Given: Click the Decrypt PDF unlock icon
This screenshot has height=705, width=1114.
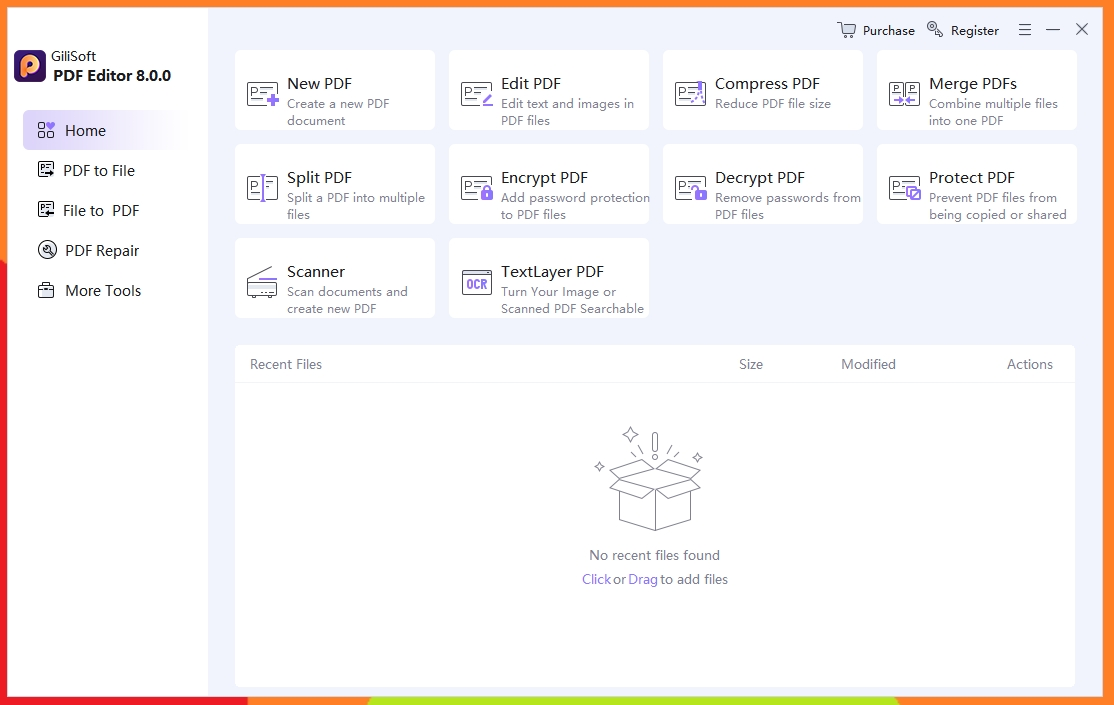Looking at the screenshot, I should pyautogui.click(x=691, y=188).
